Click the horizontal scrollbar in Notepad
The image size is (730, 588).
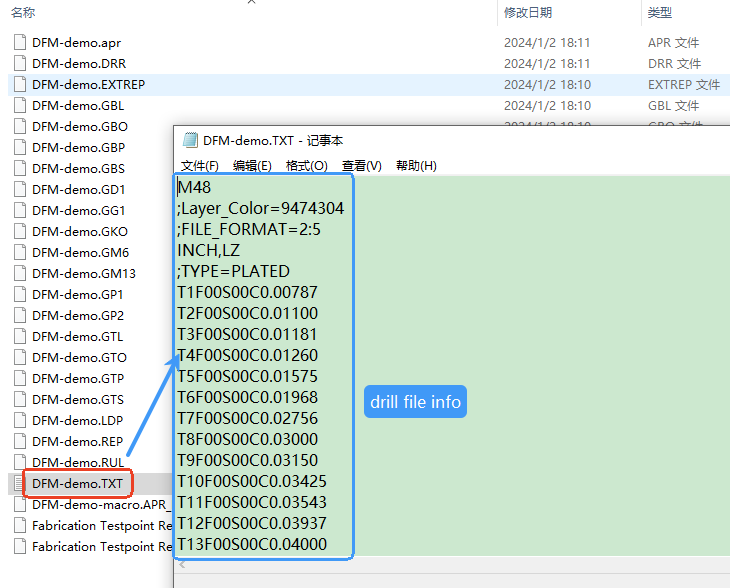click(x=450, y=565)
